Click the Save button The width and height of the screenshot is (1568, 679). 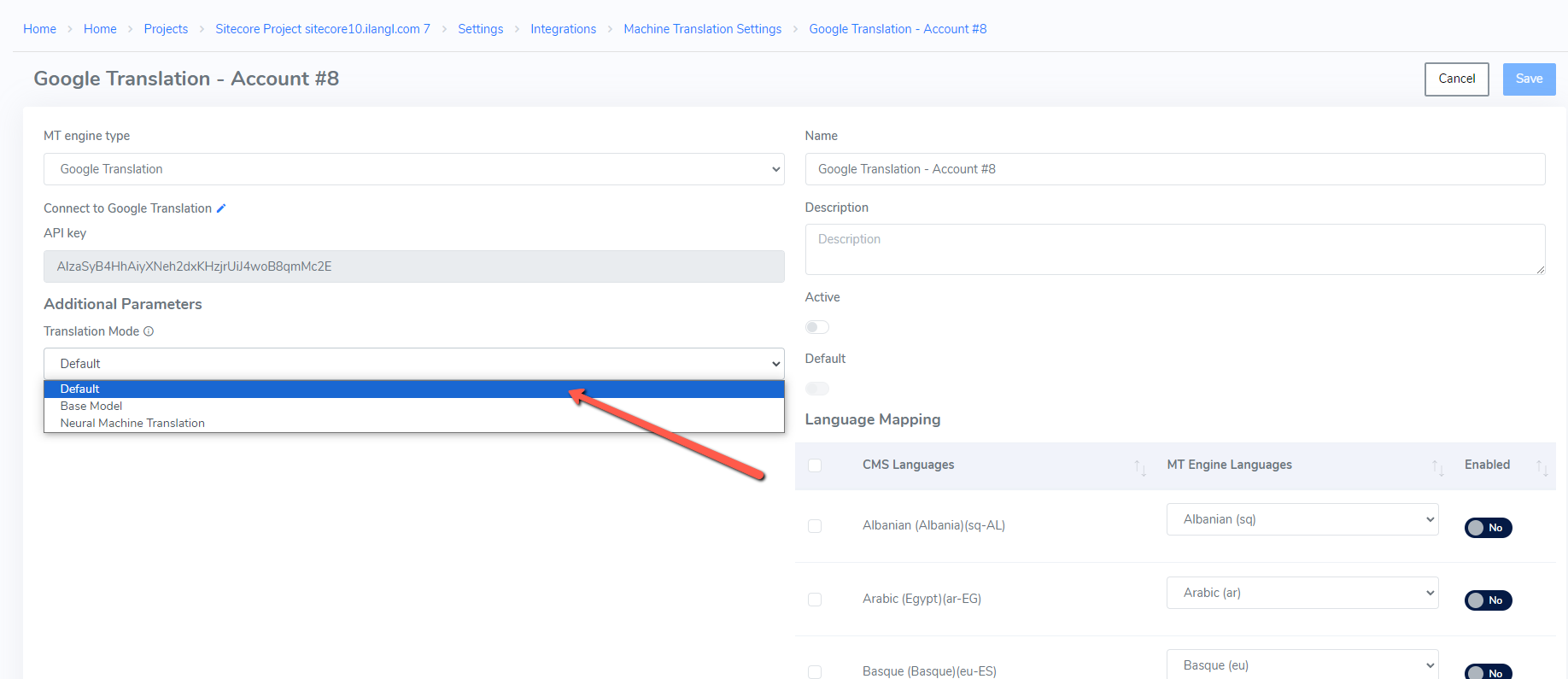point(1530,79)
